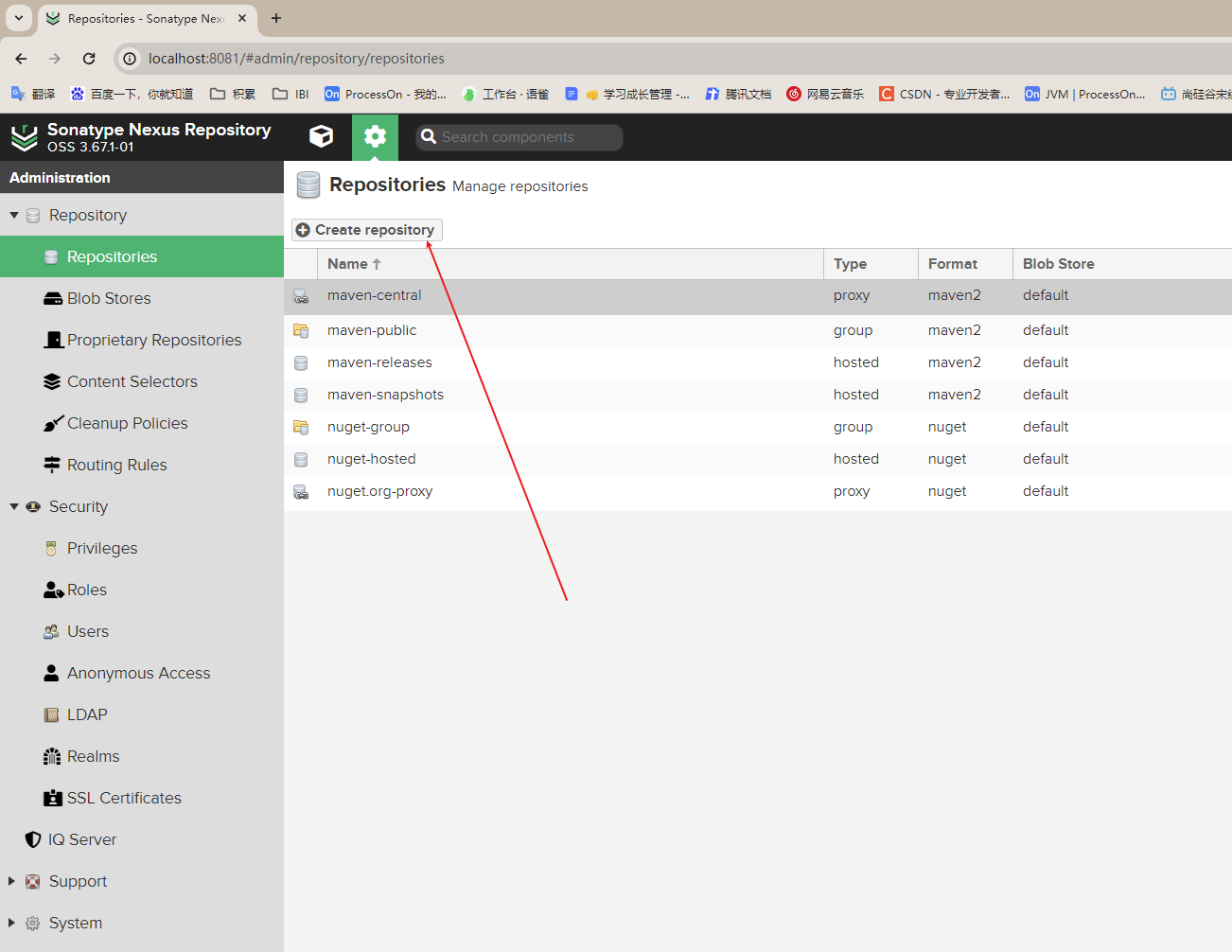Click the Routing Rules signpost icon
The width and height of the screenshot is (1232, 952).
coord(52,465)
